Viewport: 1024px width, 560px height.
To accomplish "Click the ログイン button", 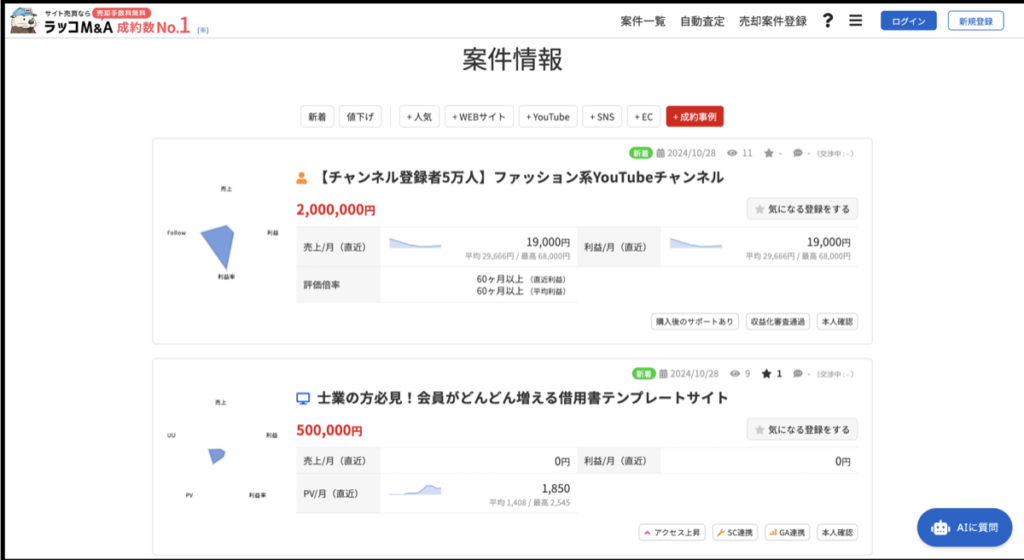I will 909,21.
